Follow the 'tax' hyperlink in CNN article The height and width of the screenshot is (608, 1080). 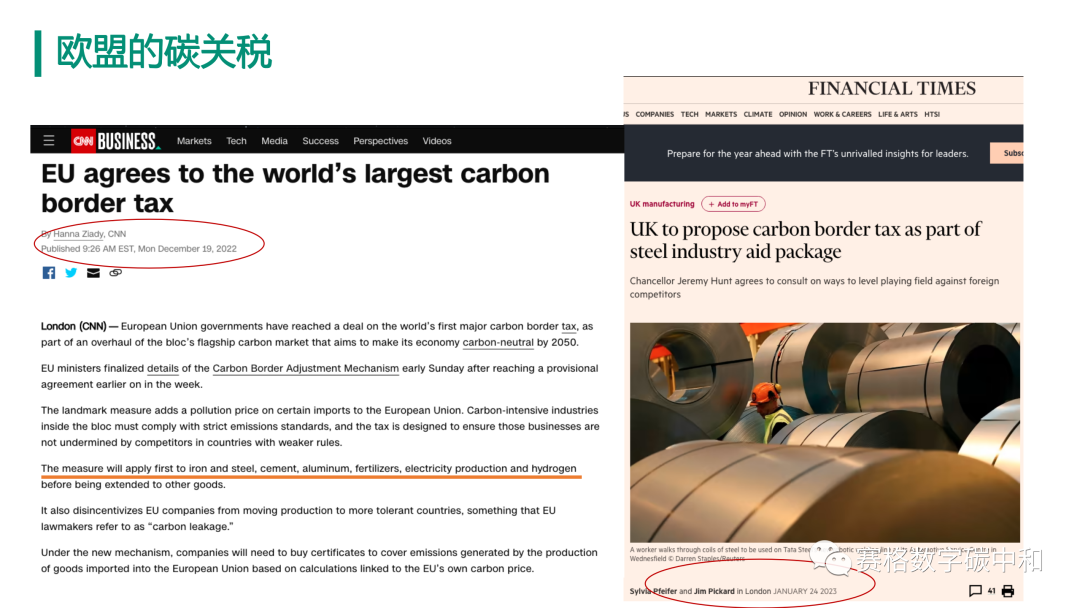[x=569, y=326]
